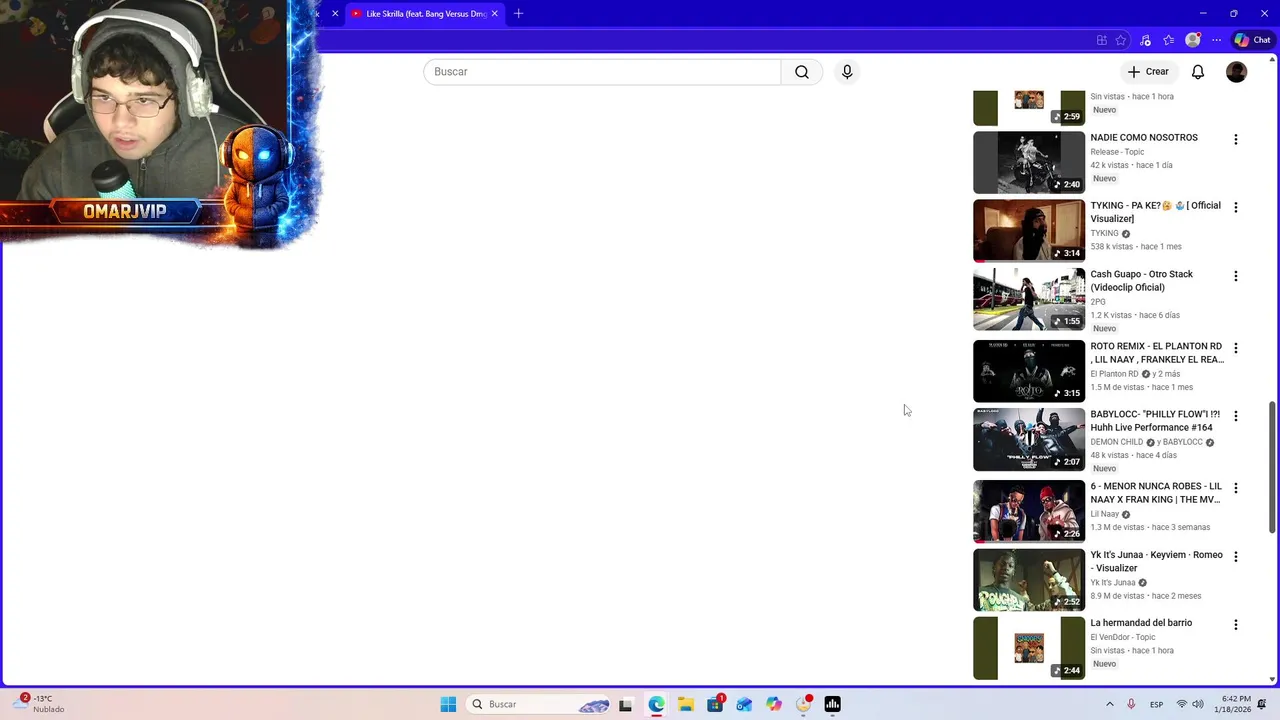Click the page vertical scrollbar thumb

click(x=1272, y=468)
